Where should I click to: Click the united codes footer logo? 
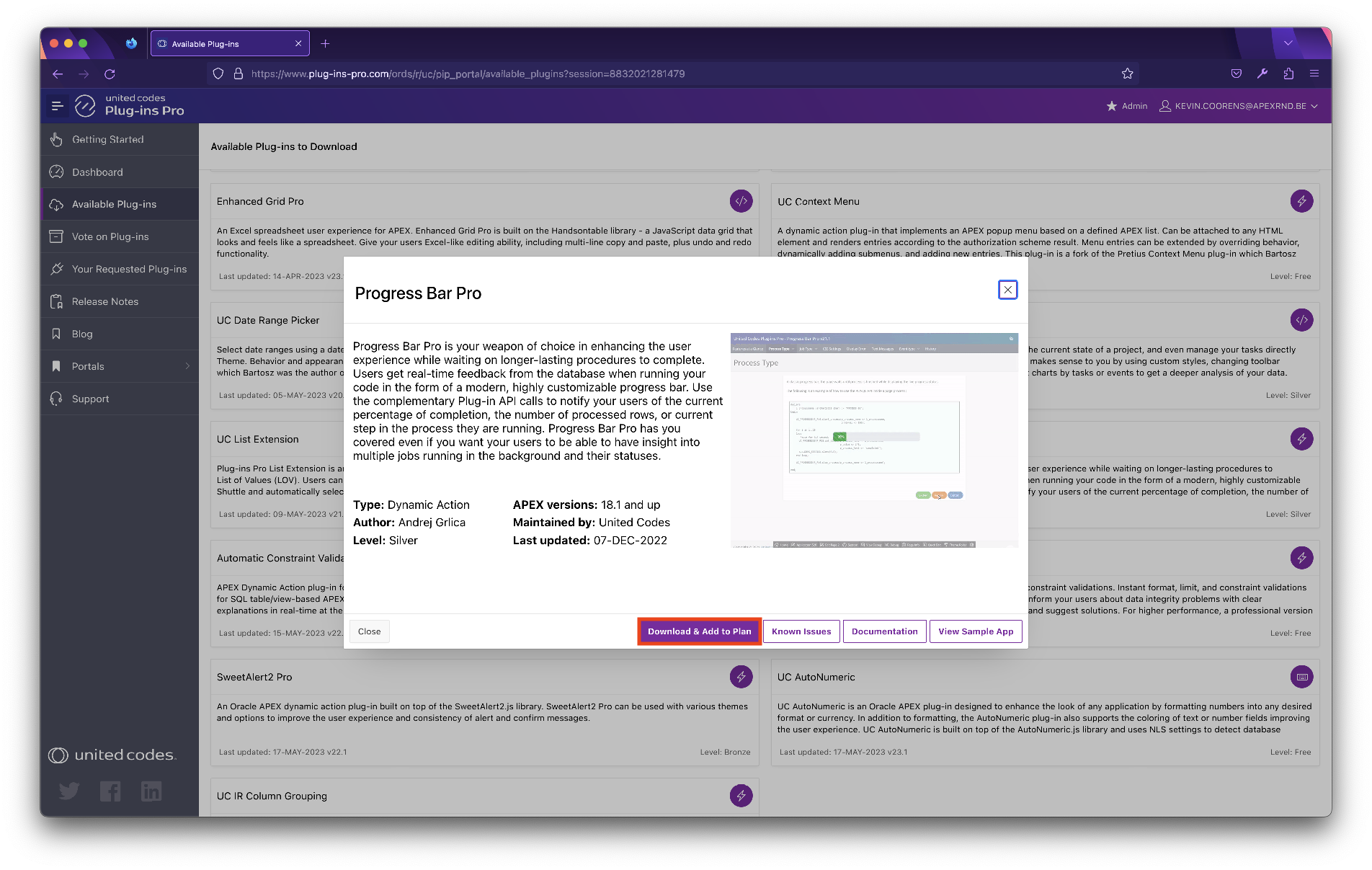112,755
